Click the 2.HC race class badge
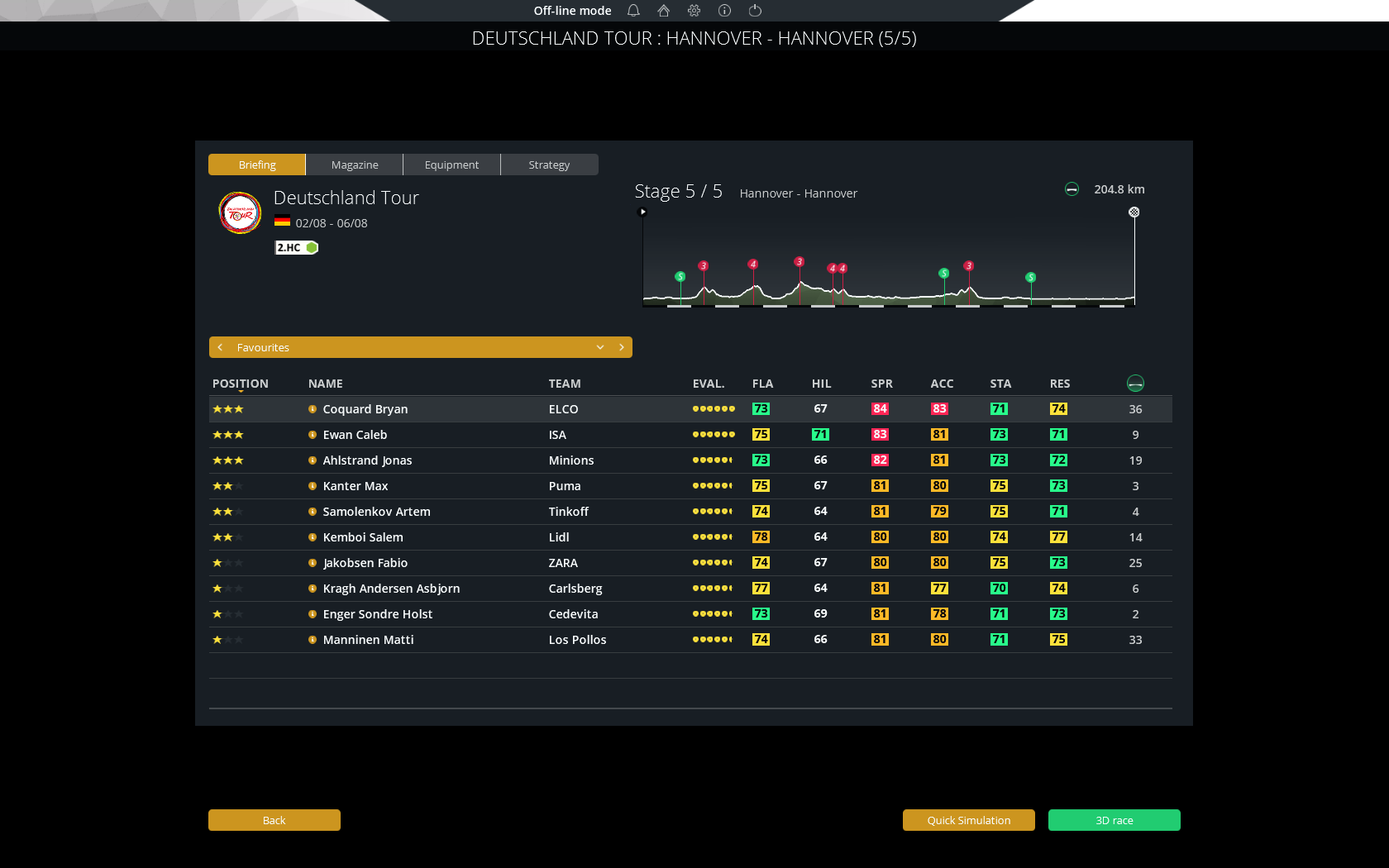This screenshot has width=1389, height=868. 296,247
